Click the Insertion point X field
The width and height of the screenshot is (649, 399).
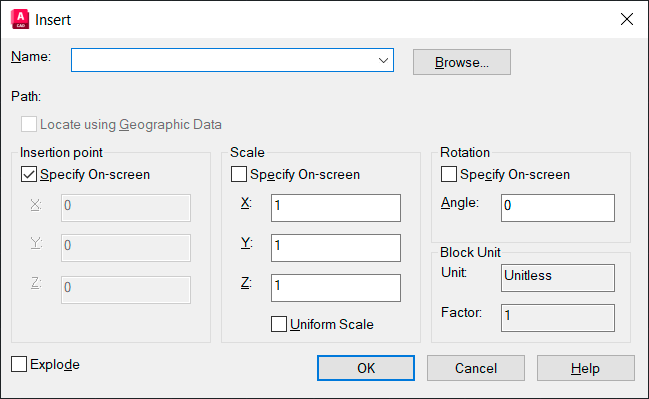[126, 208]
